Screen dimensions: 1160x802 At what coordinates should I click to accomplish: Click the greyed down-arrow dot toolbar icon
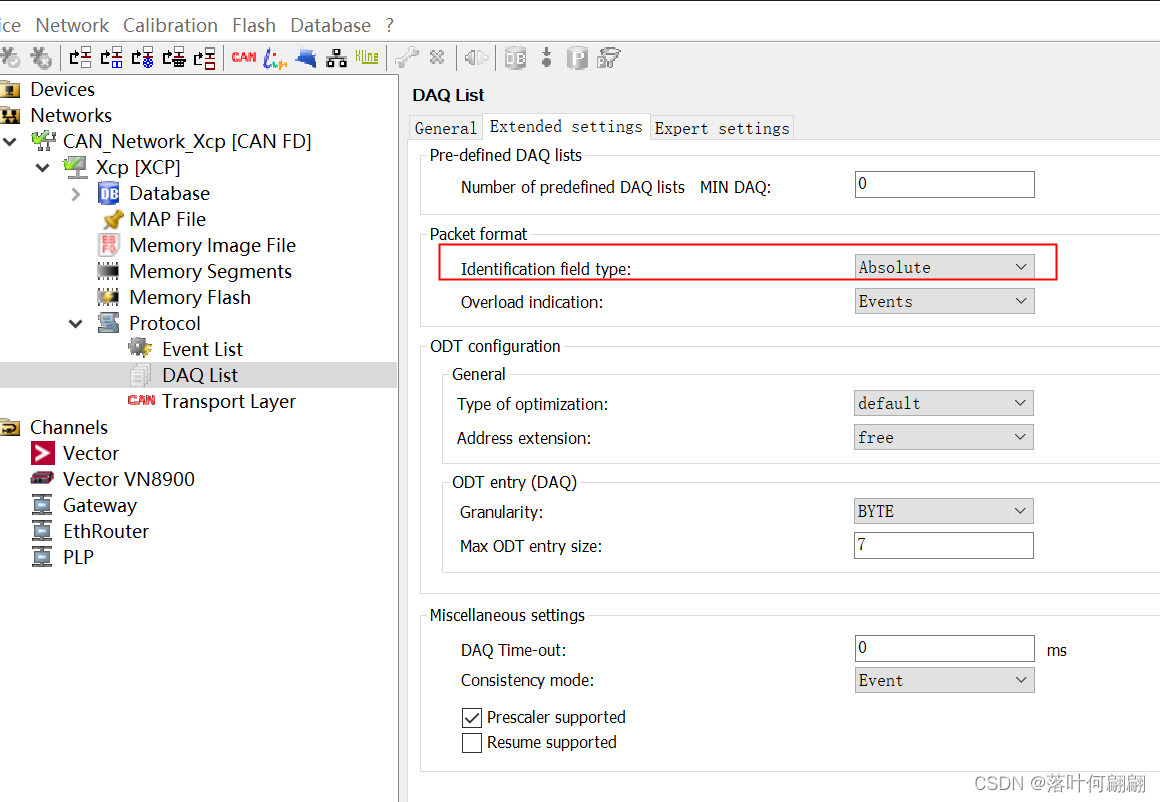coord(547,58)
